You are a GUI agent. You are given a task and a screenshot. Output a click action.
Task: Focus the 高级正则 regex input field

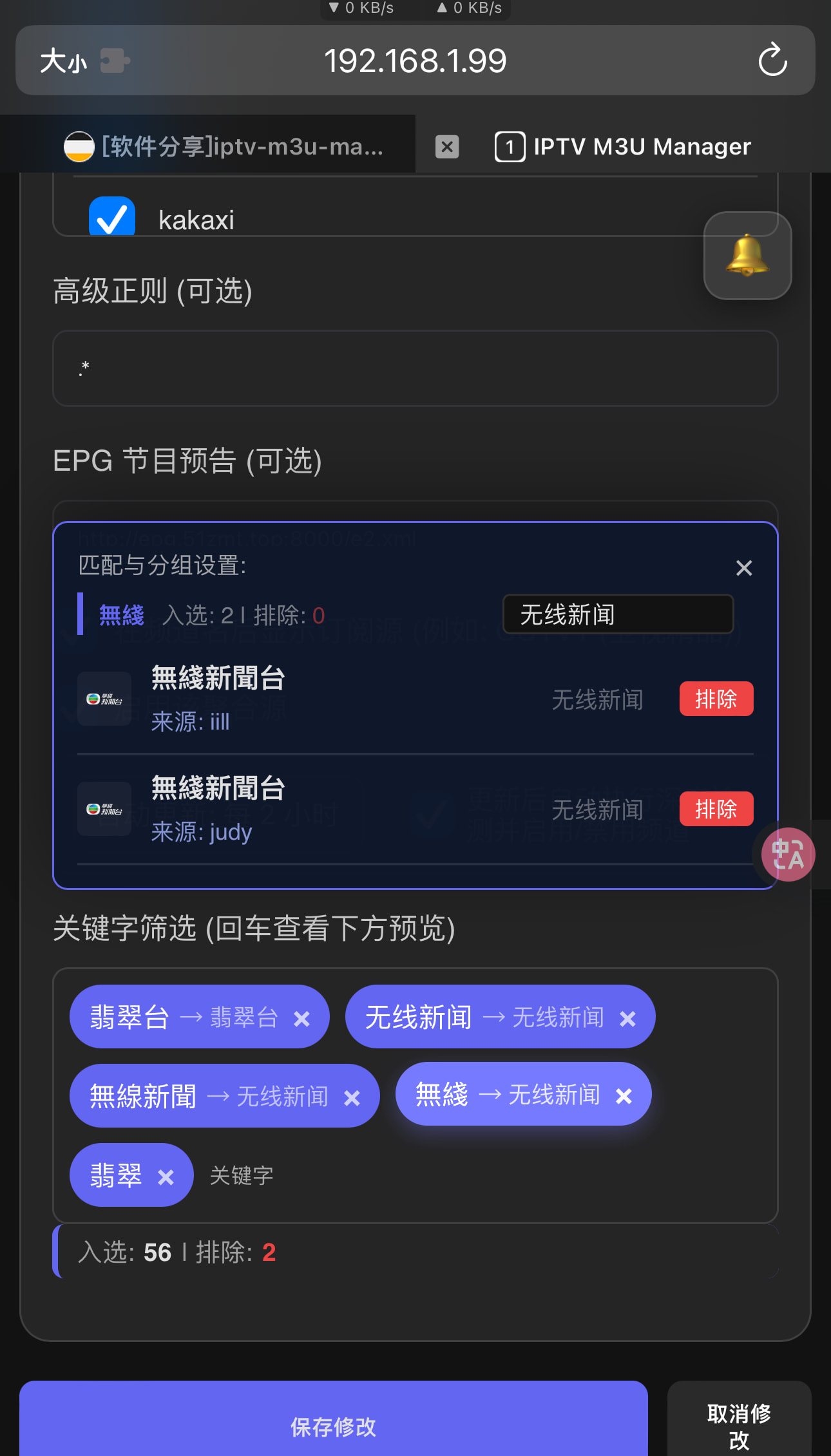(415, 368)
